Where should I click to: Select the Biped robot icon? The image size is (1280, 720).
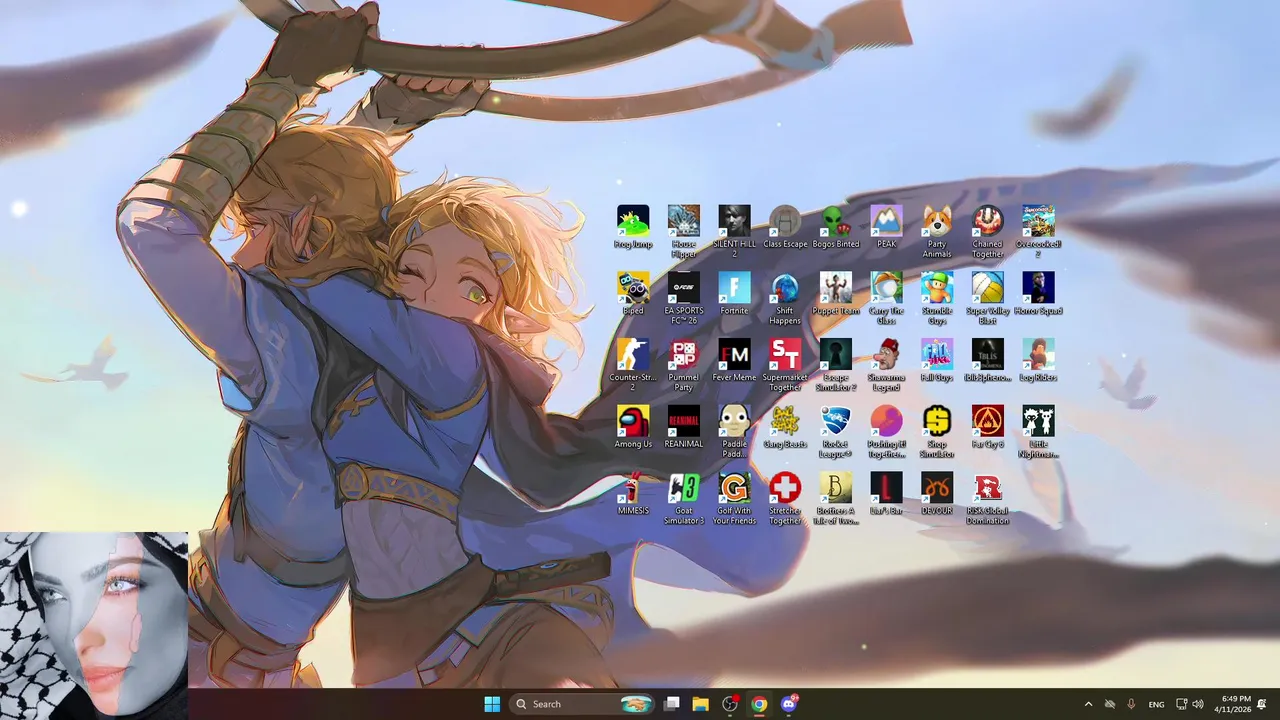(633, 295)
